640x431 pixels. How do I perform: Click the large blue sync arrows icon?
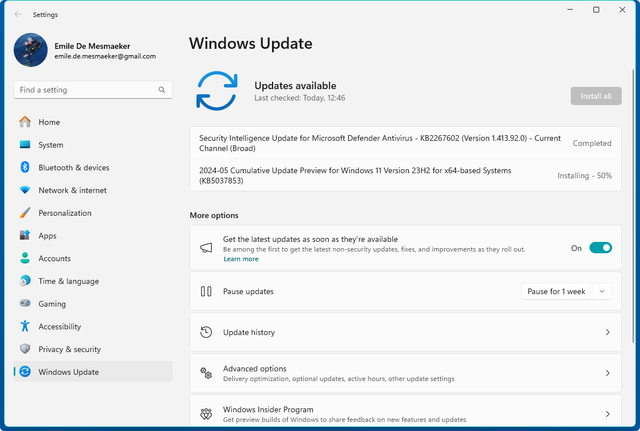(x=217, y=91)
